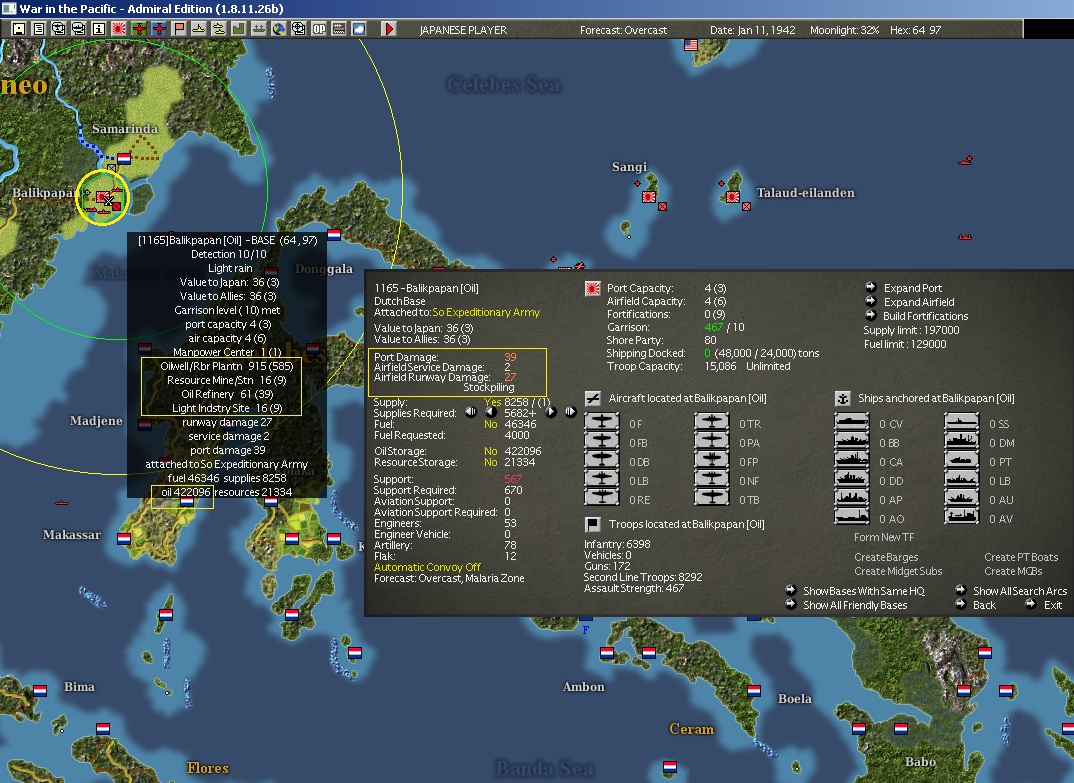Click the Japanese rising sun toolbar icon

tap(120, 29)
